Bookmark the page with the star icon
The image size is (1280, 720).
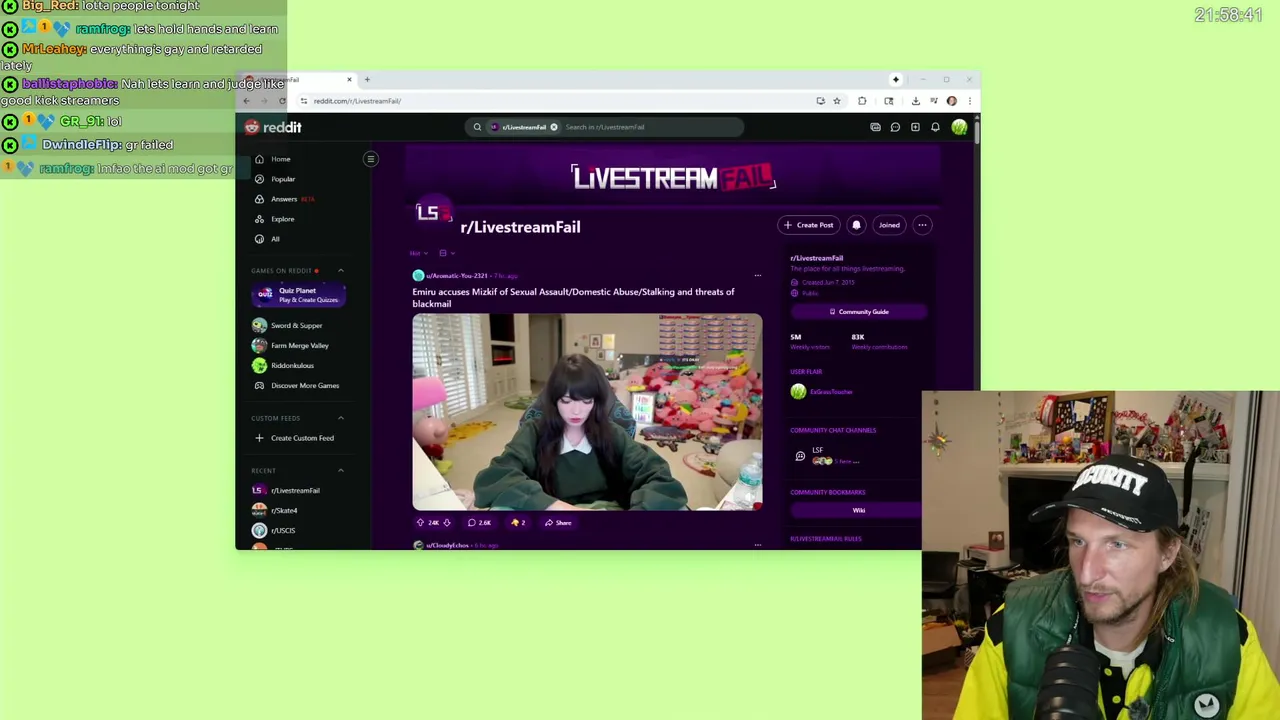tap(837, 101)
